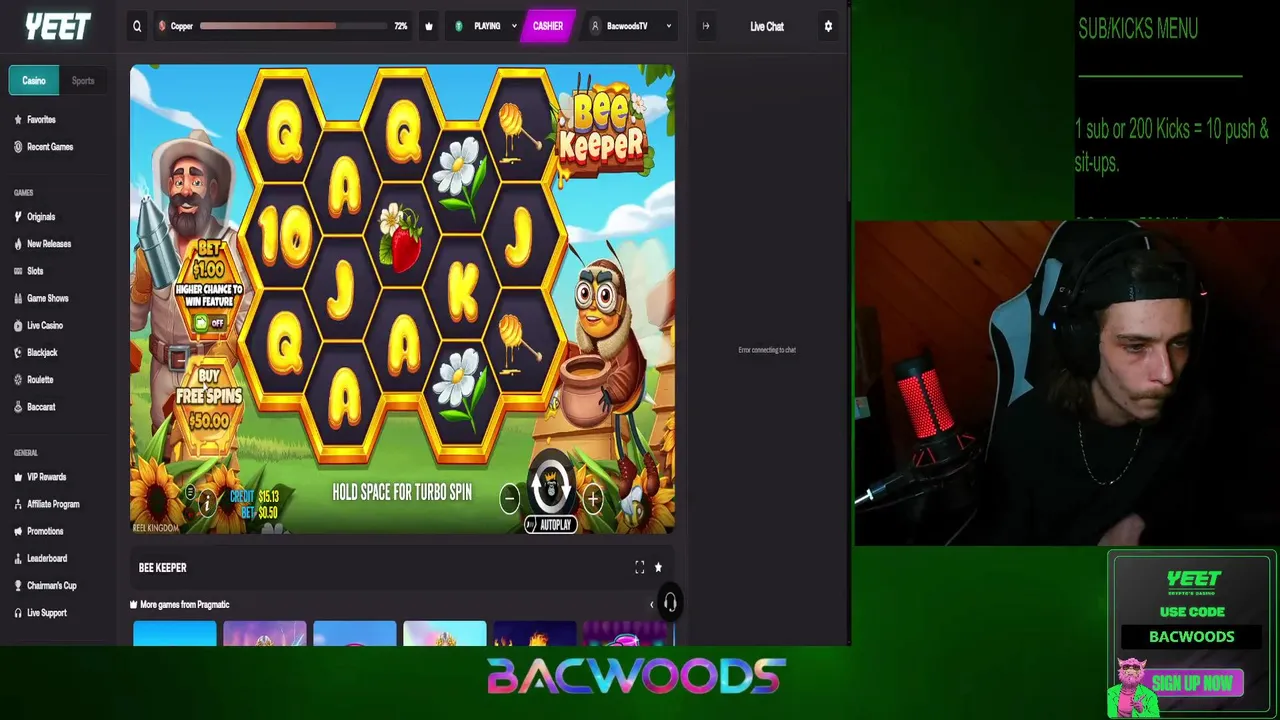Open Live Chat settings gear

(x=828, y=26)
